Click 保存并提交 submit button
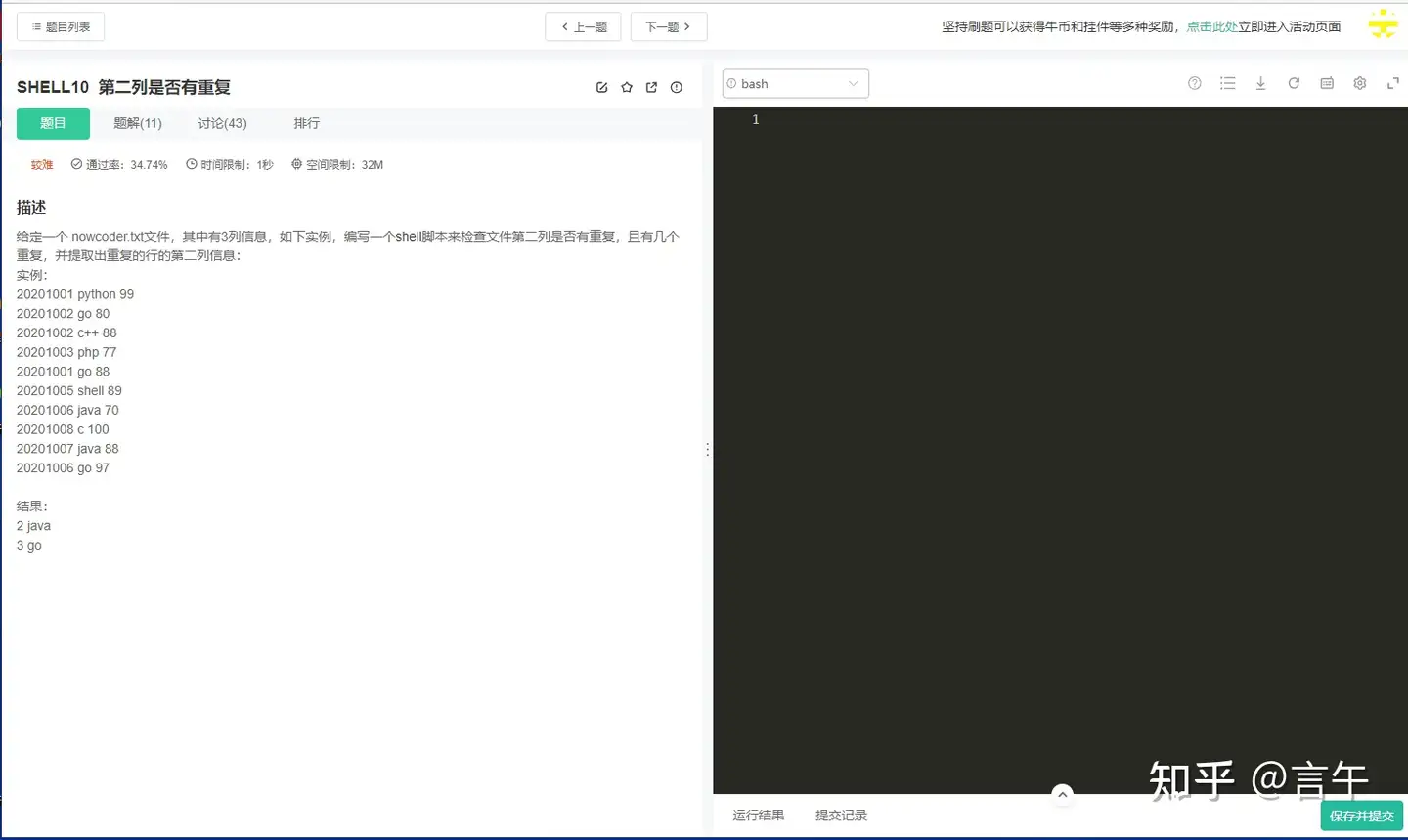This screenshot has width=1408, height=840. pos(1361,816)
